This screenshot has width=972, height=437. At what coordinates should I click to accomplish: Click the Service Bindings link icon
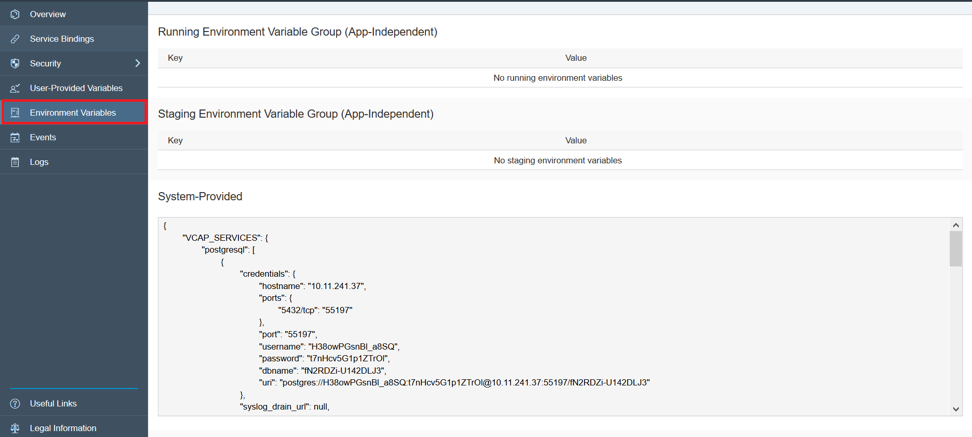(15, 39)
